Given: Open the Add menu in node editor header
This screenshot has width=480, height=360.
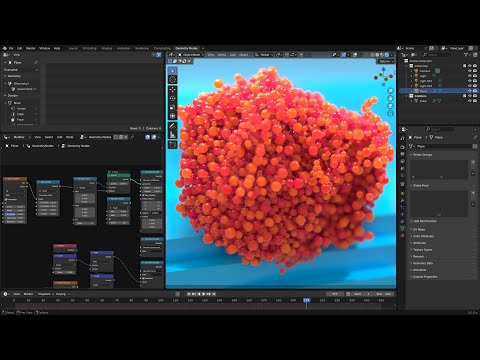Looking at the screenshot, I should tap(59, 137).
